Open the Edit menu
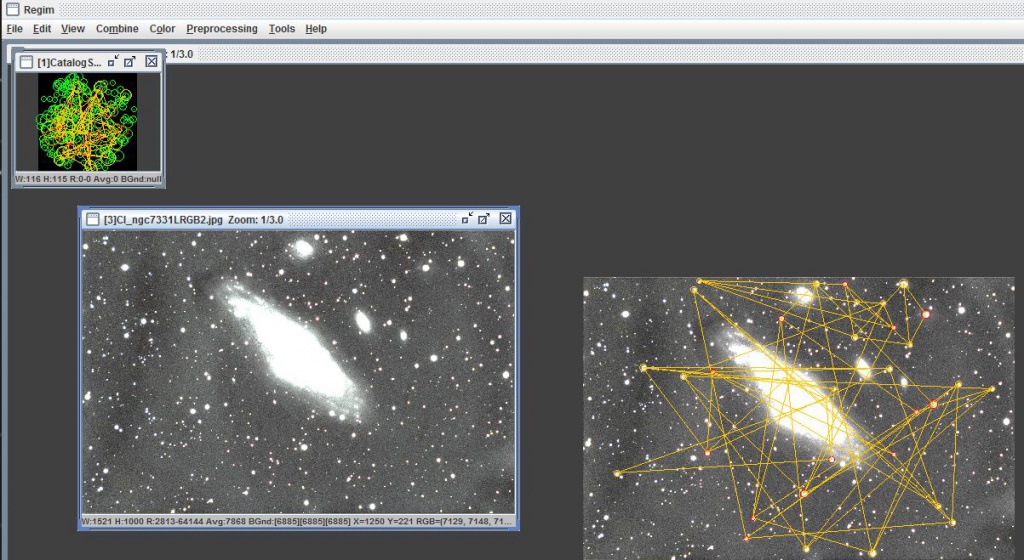 [x=42, y=29]
